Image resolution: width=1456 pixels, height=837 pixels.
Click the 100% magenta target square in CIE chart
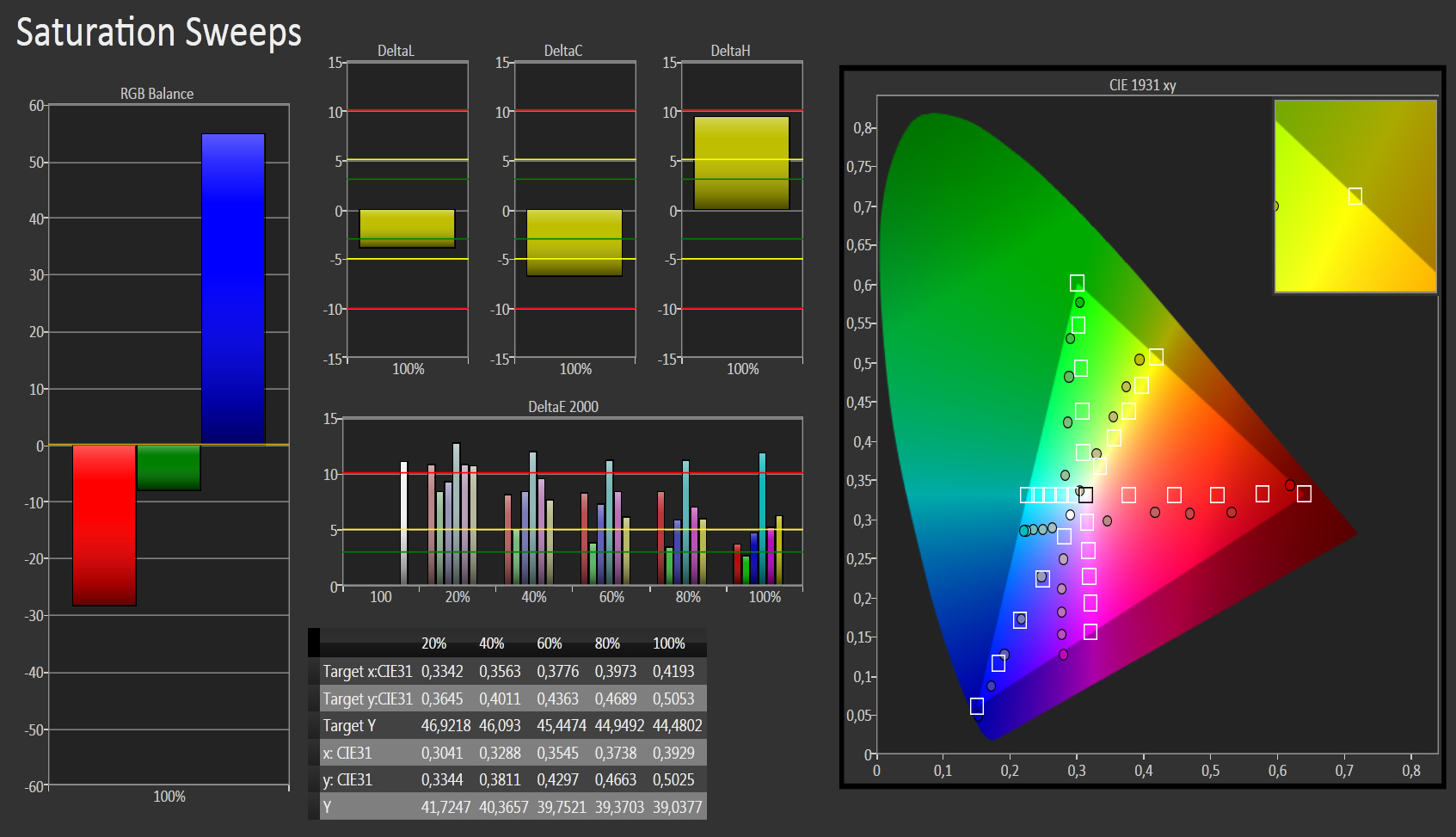(x=1090, y=632)
